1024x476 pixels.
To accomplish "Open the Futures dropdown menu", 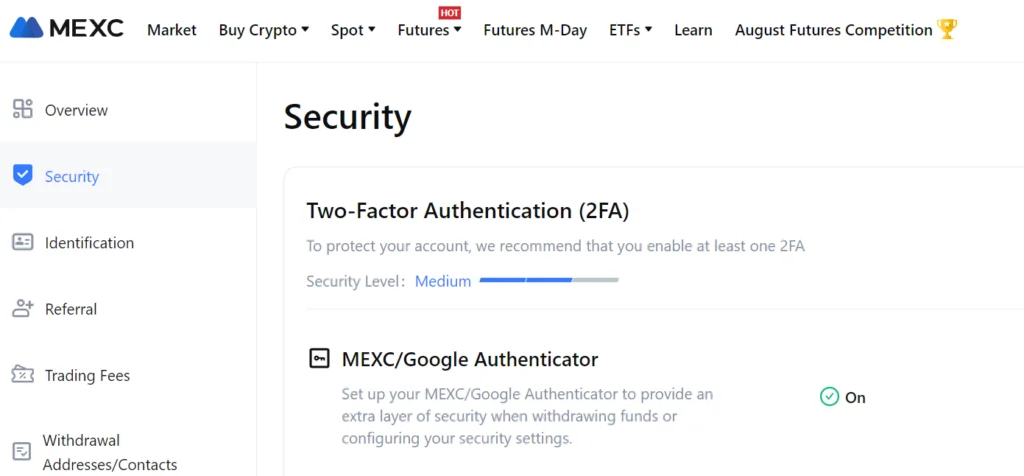I will point(430,30).
